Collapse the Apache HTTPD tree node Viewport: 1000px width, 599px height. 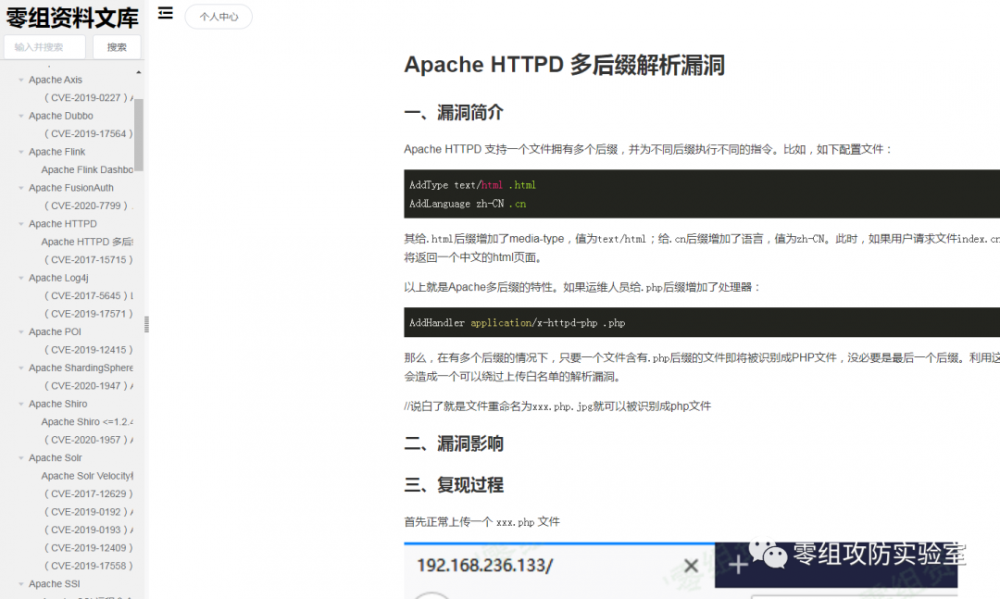[21, 223]
